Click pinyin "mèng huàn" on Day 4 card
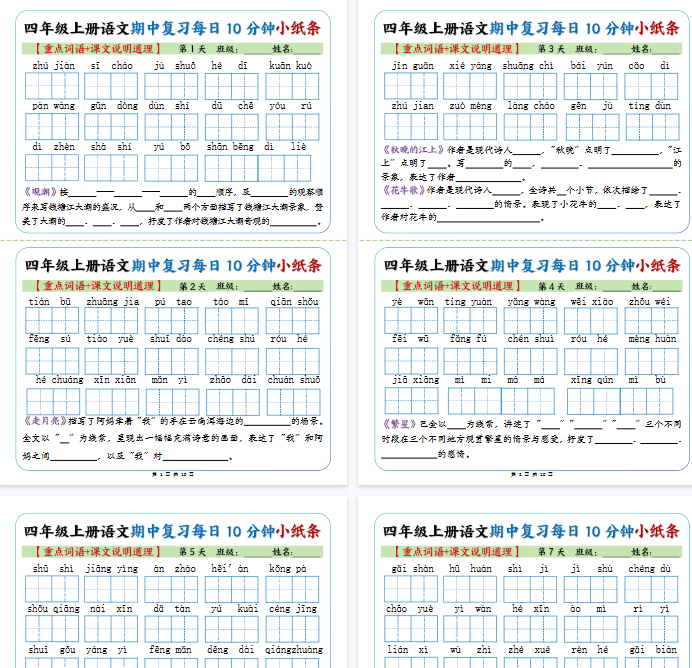 point(652,339)
